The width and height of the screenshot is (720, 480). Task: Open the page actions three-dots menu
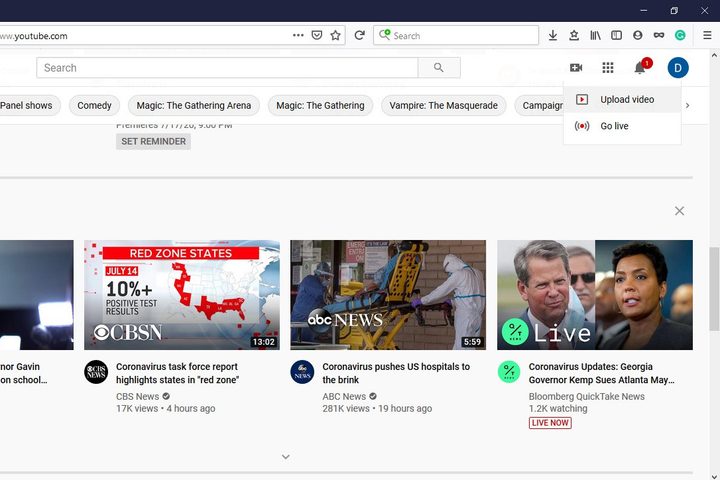pyautogui.click(x=298, y=35)
